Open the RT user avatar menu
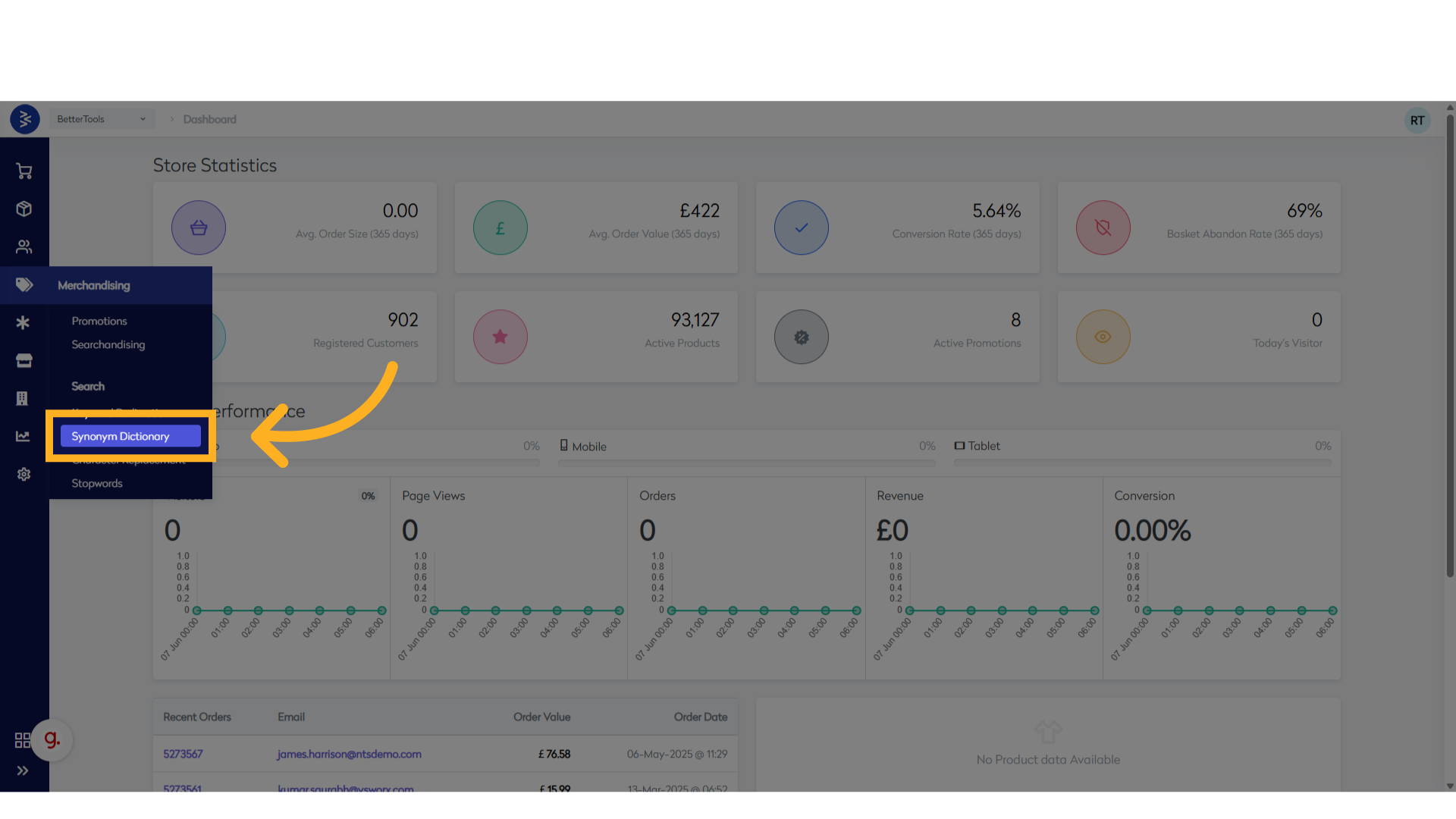Image resolution: width=1456 pixels, height=819 pixels. tap(1417, 121)
